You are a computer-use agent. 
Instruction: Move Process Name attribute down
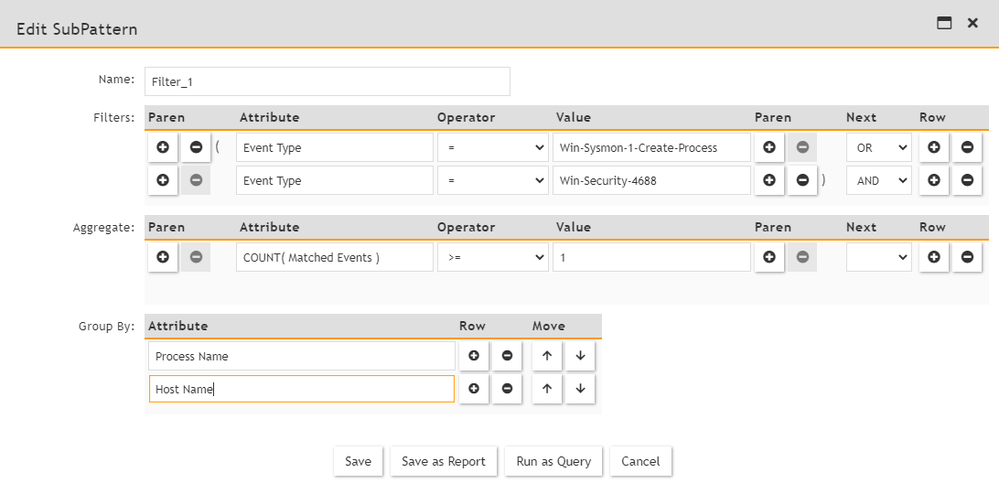point(580,356)
